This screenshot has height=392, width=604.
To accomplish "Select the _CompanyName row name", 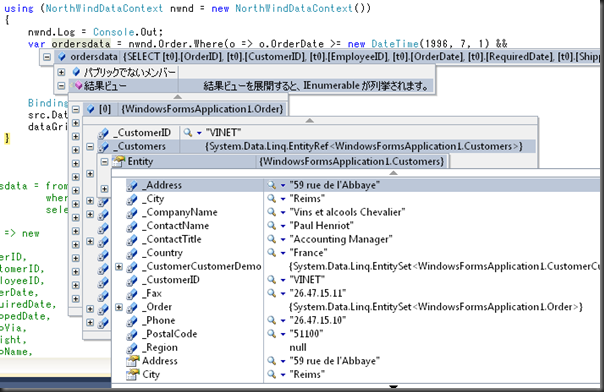I will point(180,212).
